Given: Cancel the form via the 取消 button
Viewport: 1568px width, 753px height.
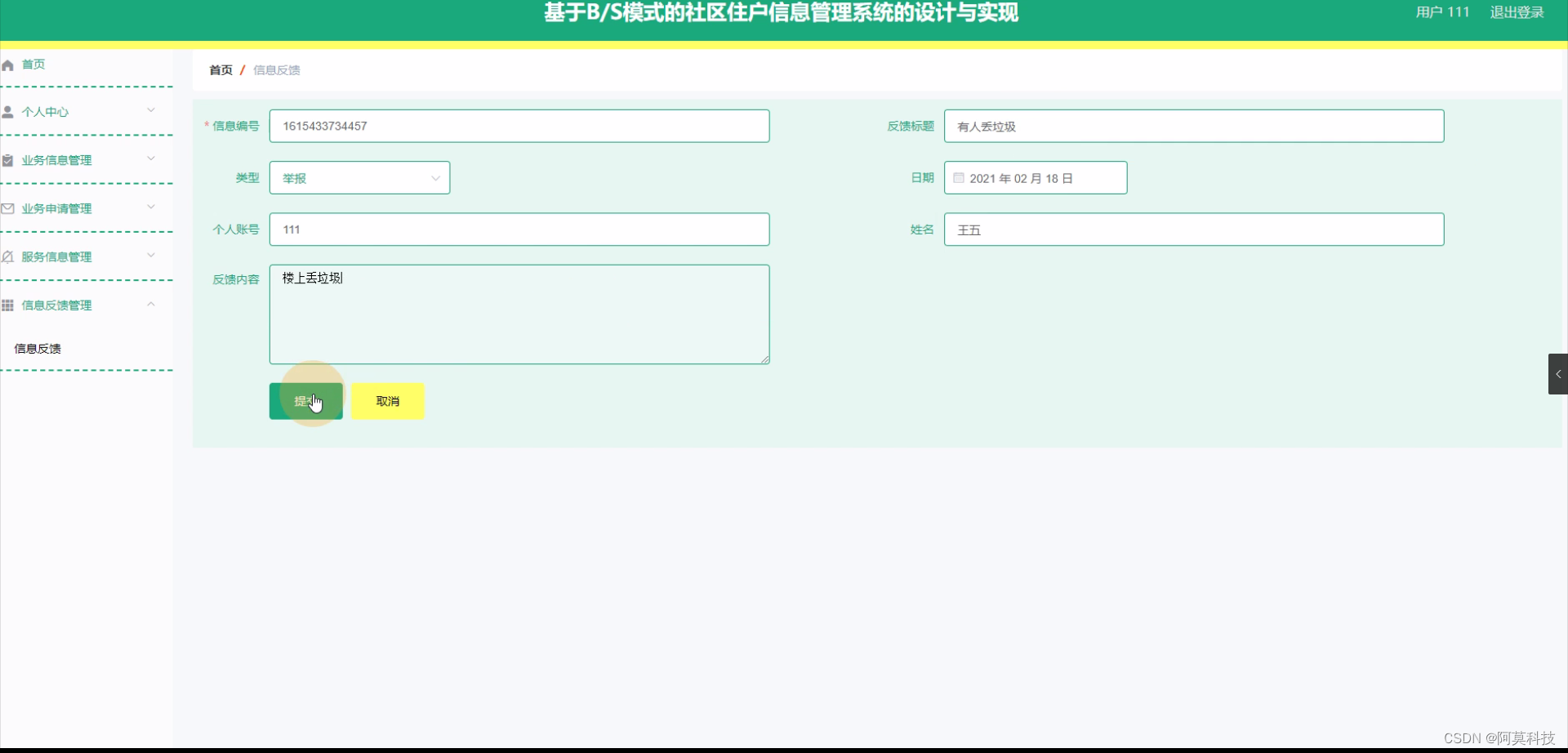Looking at the screenshot, I should [387, 401].
